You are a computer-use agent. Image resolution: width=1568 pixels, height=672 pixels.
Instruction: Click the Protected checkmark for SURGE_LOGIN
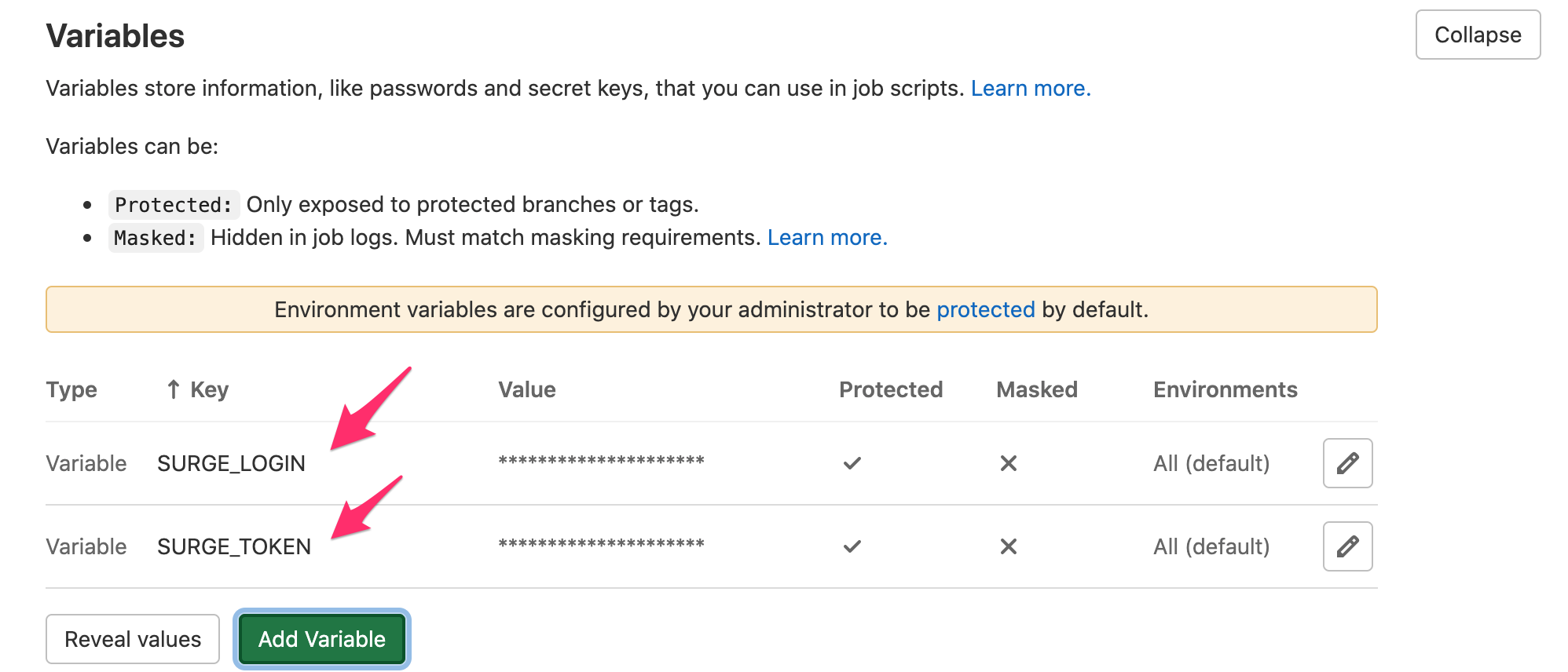(x=852, y=463)
